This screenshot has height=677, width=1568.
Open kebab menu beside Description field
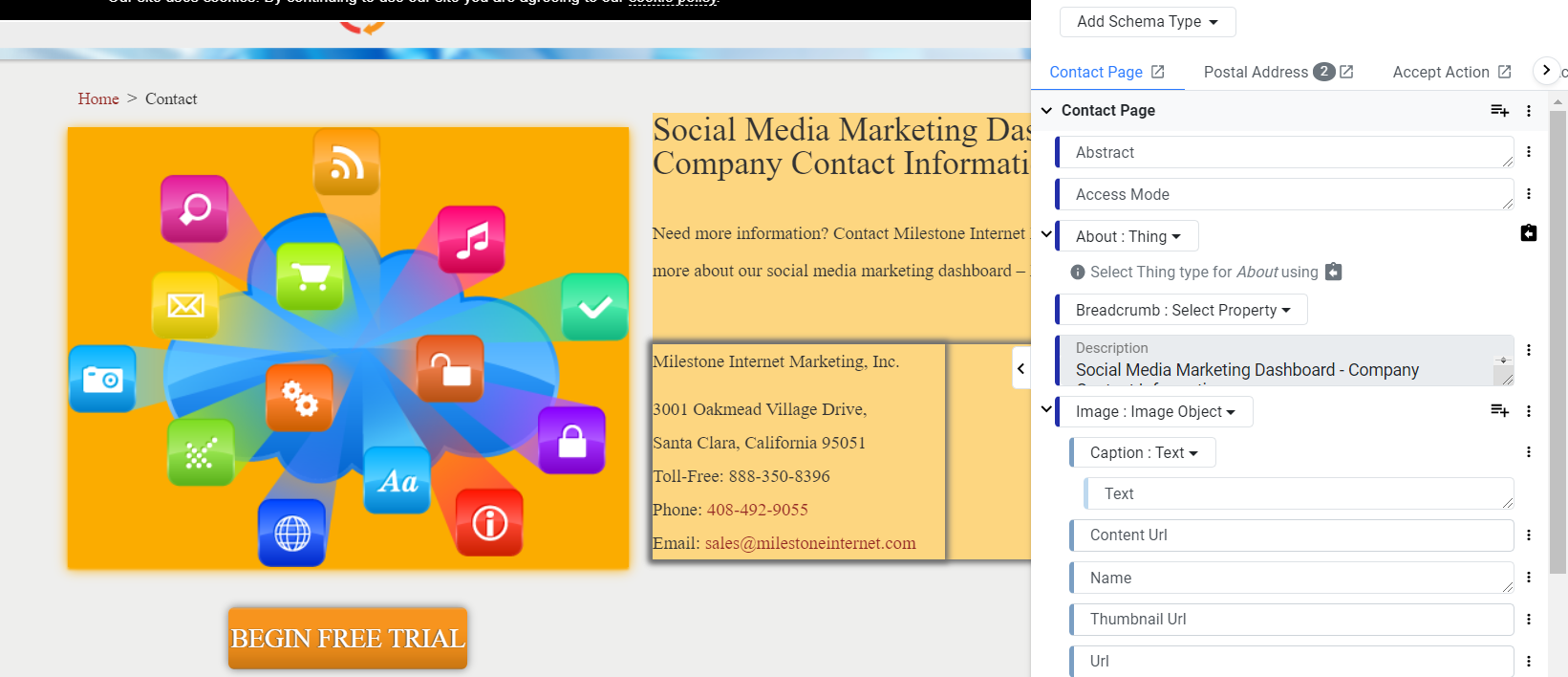1529,350
